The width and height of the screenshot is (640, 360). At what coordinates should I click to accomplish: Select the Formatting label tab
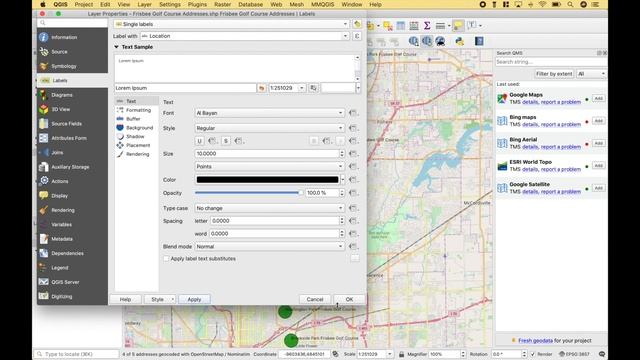(x=137, y=110)
